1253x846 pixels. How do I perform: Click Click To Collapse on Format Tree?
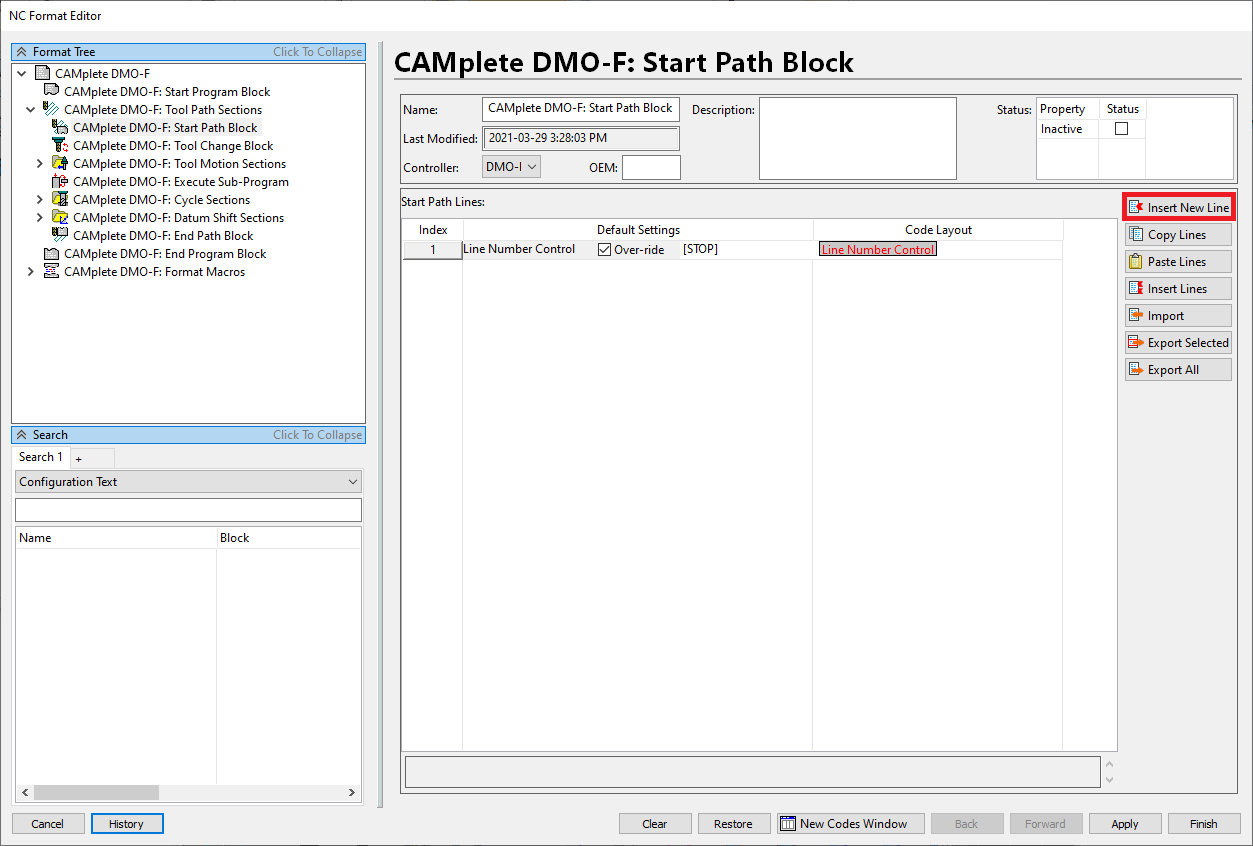point(317,52)
